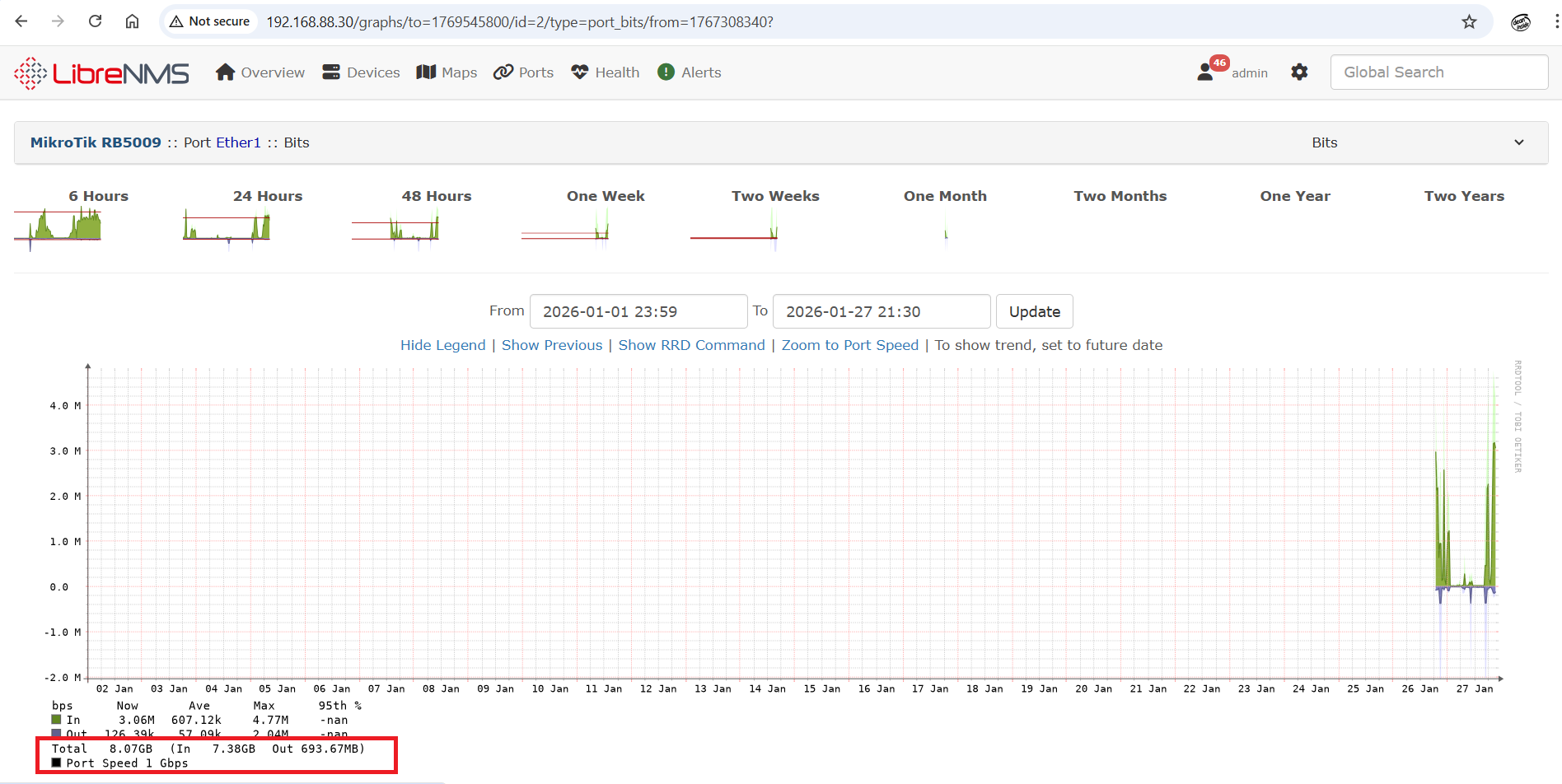Click the Alerts exclamation icon
This screenshot has height=784, width=1562.
666,72
